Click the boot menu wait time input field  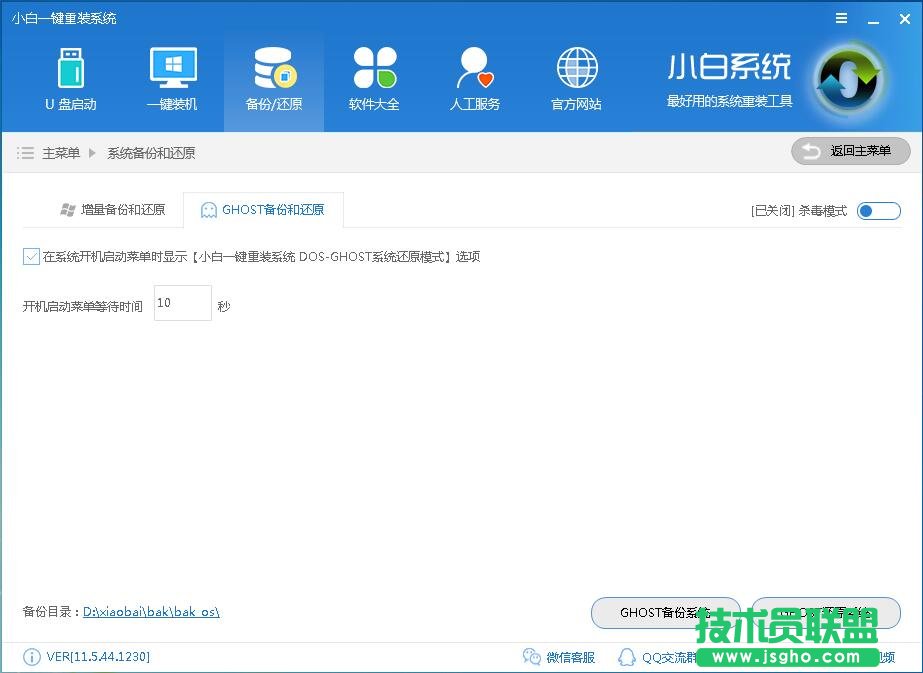[x=181, y=303]
